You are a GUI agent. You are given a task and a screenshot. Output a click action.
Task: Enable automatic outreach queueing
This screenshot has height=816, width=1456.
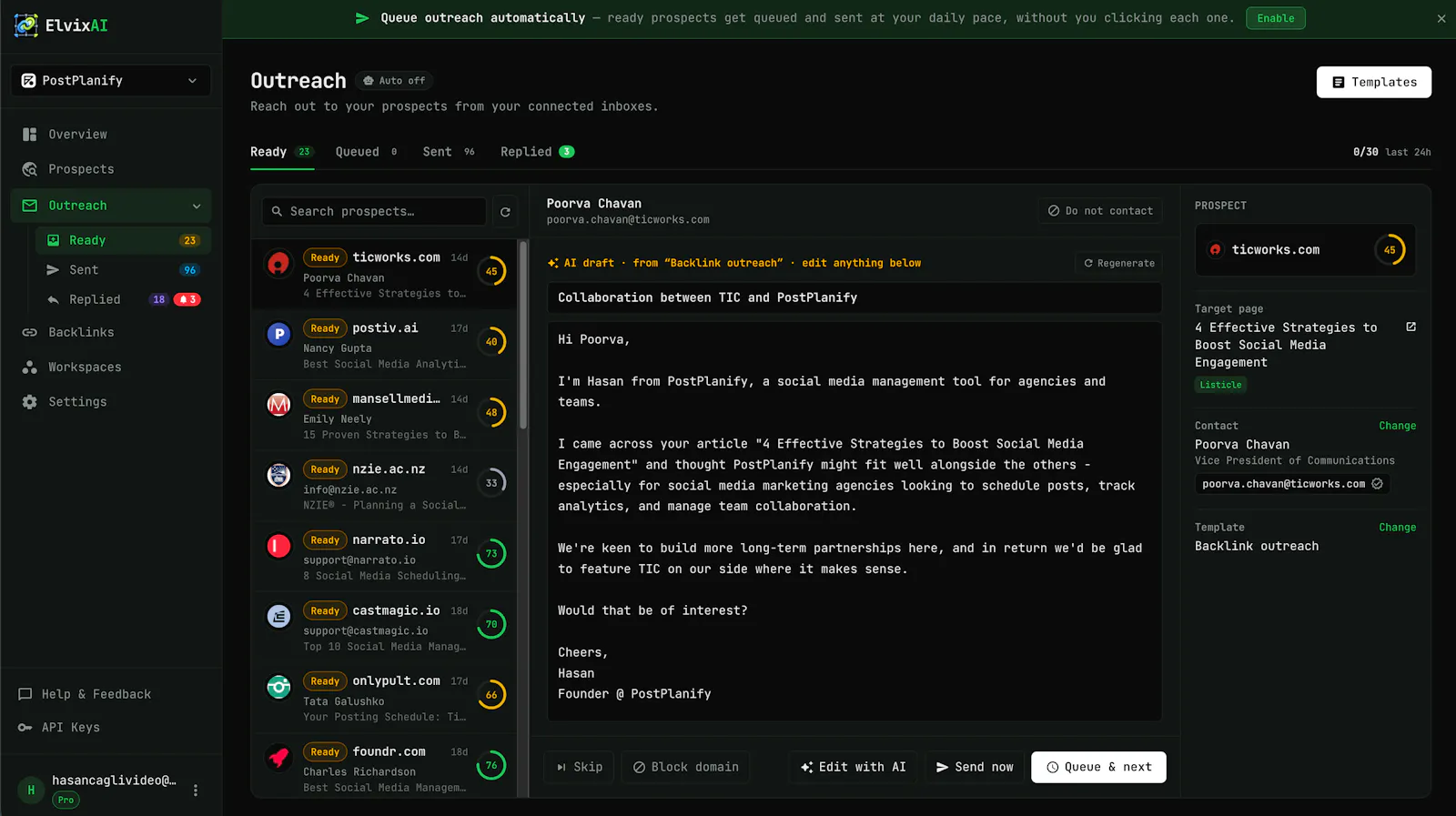coord(1275,18)
